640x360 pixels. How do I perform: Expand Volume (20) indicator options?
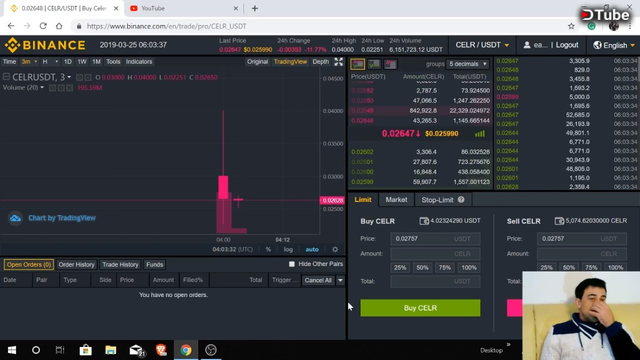42,88
